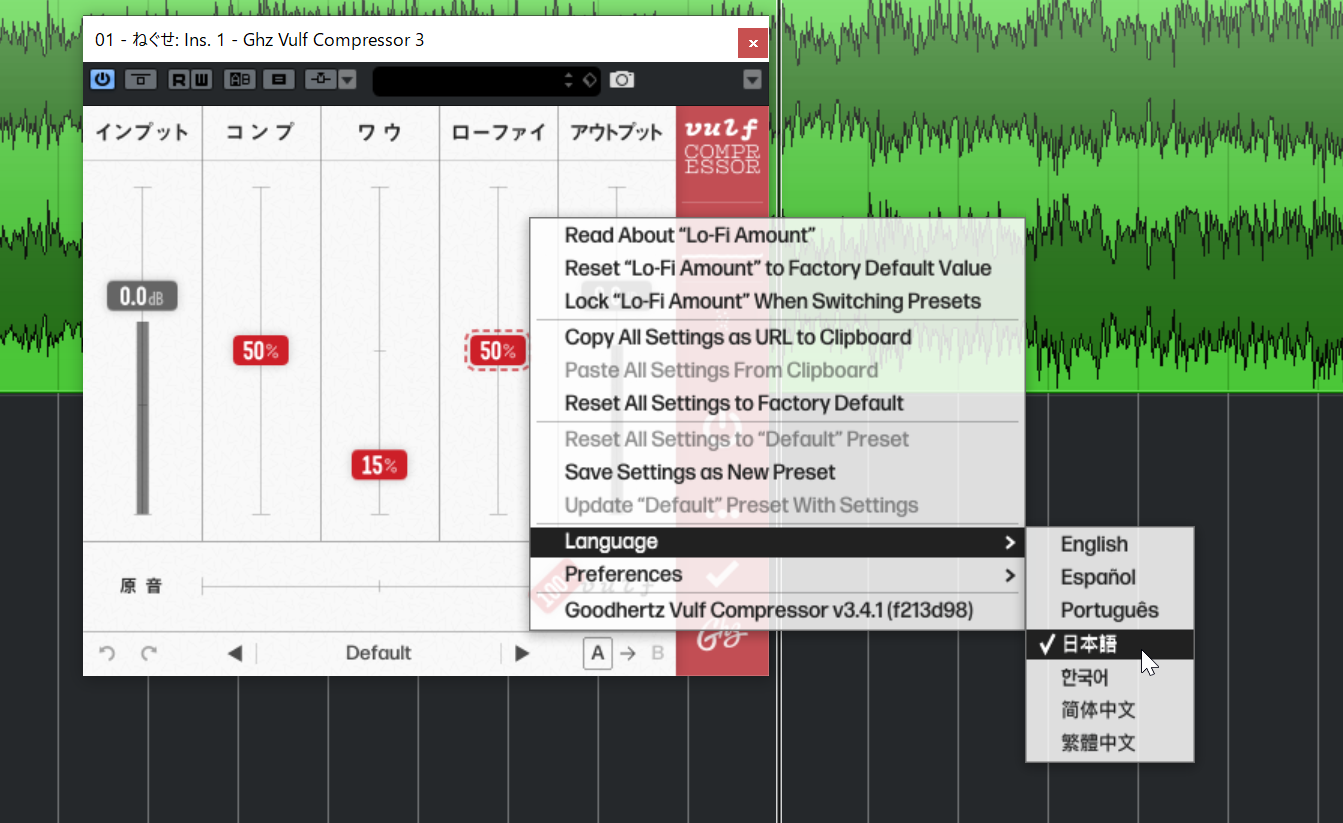Open plugin functions menu arrow at top right

(x=753, y=80)
